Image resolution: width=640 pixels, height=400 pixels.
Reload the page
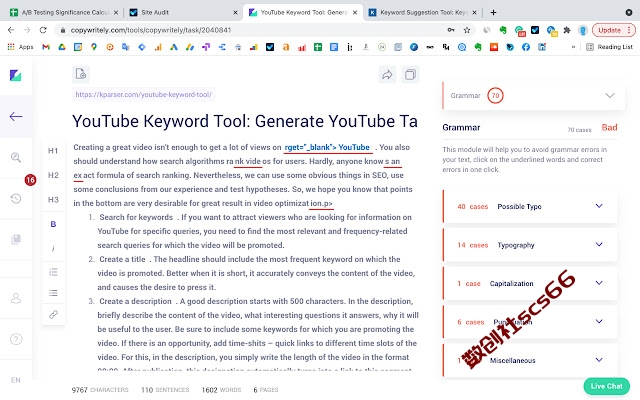(43, 30)
